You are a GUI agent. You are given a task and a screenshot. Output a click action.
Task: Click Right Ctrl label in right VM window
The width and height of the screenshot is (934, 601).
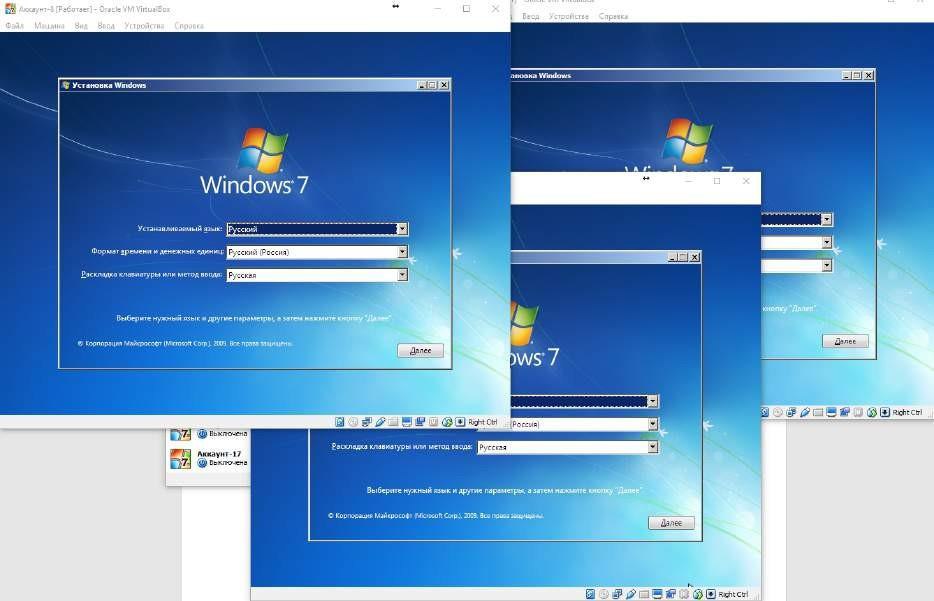pyautogui.click(x=907, y=412)
